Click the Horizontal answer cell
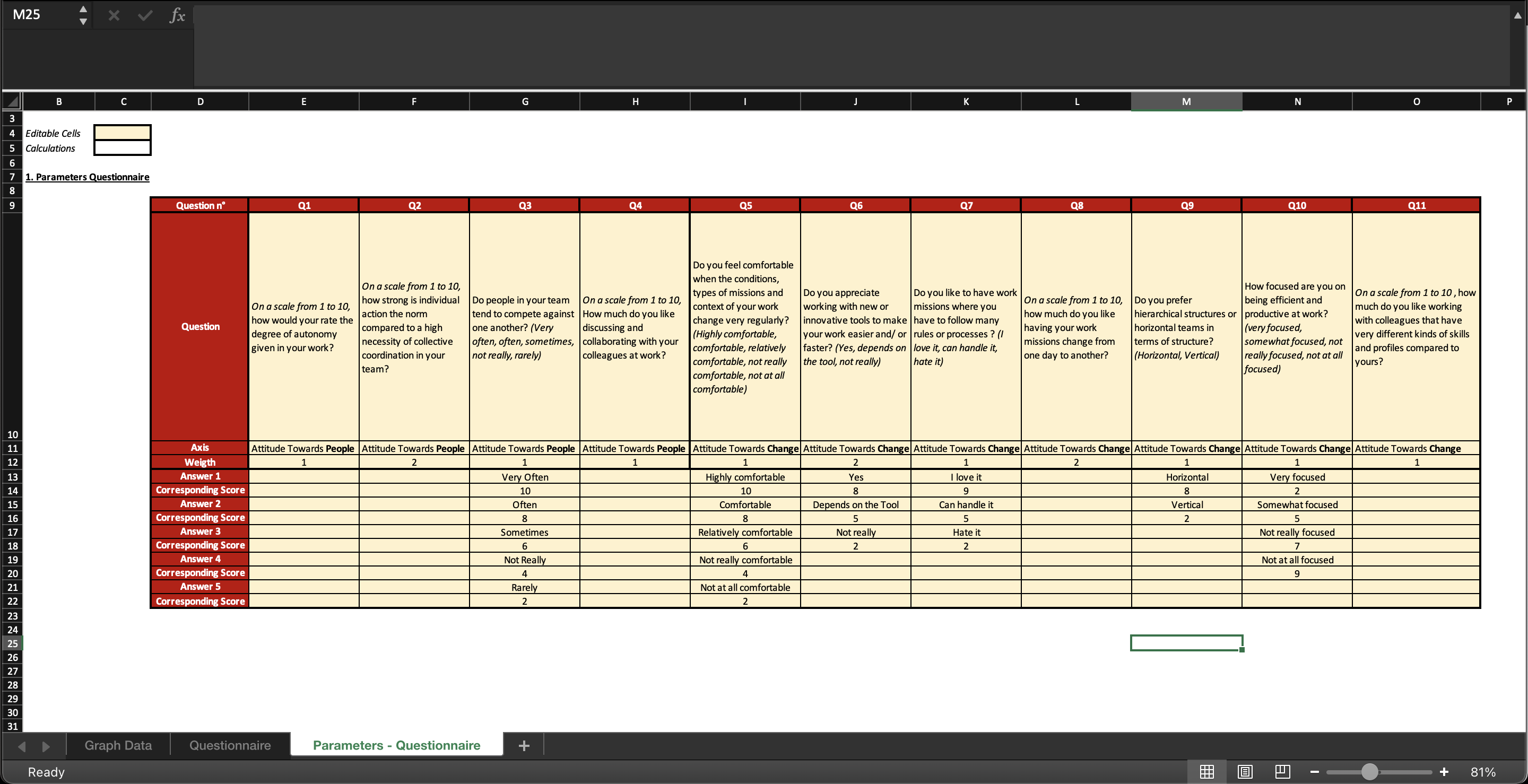The height and width of the screenshot is (784, 1528). (x=1186, y=477)
